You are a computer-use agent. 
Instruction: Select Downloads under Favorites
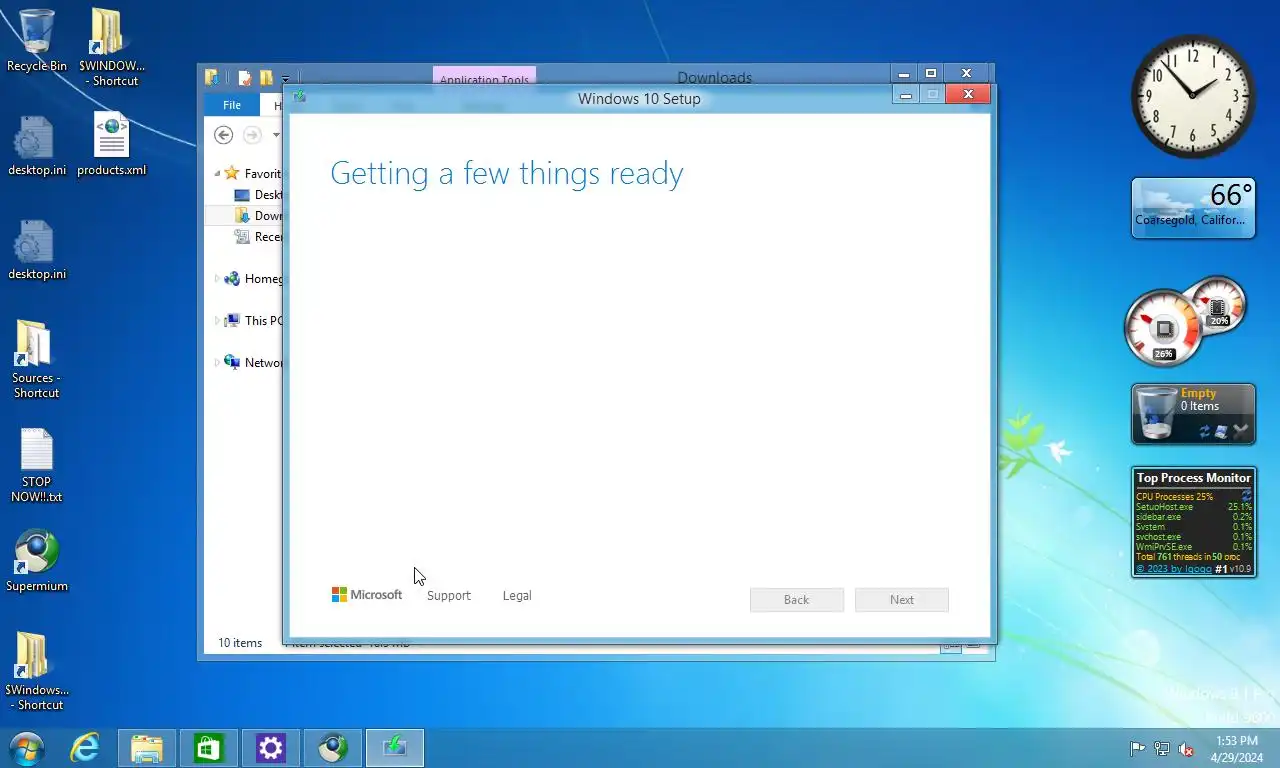(x=257, y=216)
